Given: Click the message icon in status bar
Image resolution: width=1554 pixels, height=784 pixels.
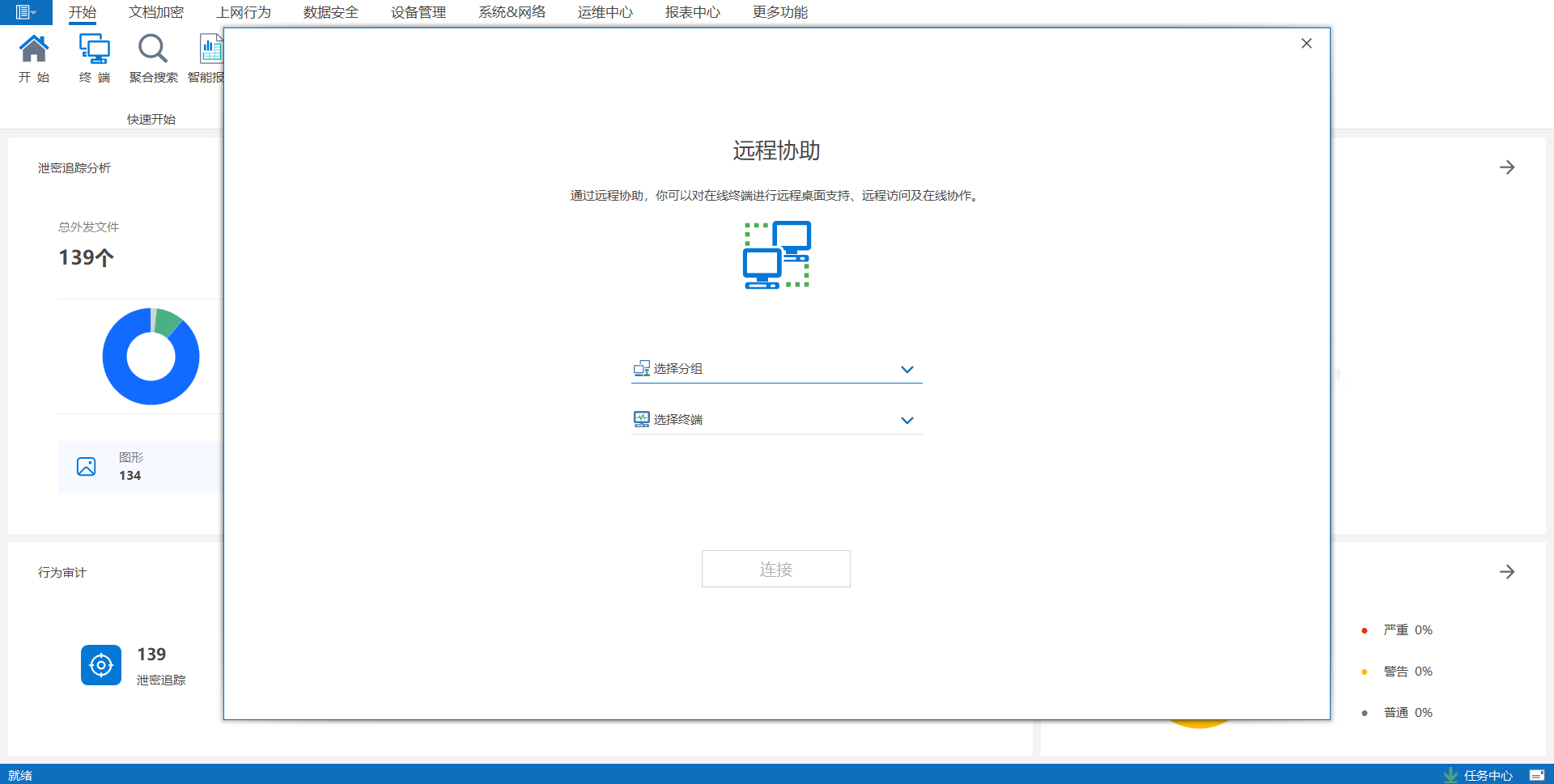Looking at the screenshot, I should pos(1536,775).
